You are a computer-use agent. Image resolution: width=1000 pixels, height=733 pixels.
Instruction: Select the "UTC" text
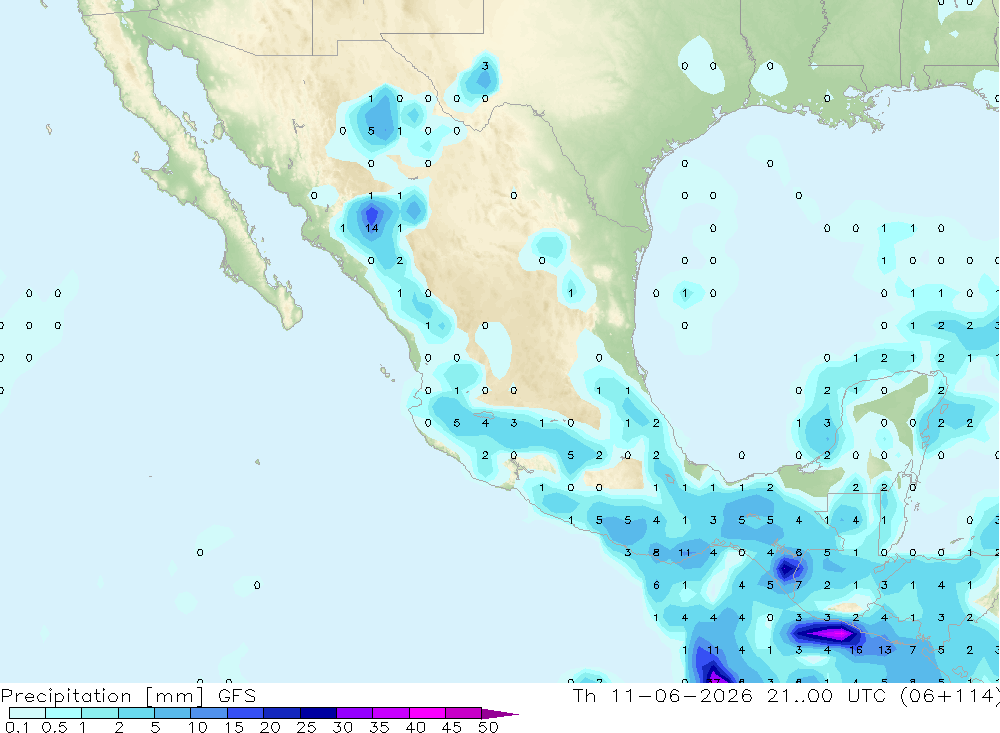pyautogui.click(x=868, y=695)
